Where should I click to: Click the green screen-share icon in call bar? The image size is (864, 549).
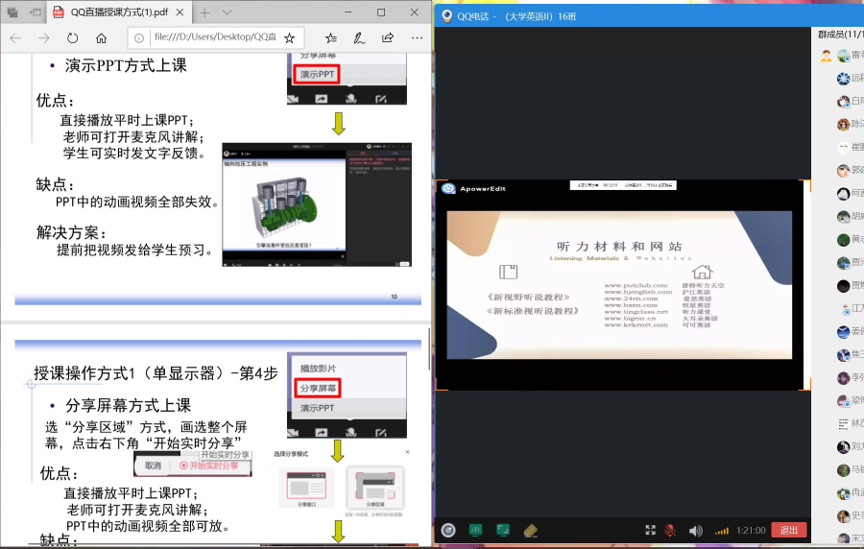[503, 530]
